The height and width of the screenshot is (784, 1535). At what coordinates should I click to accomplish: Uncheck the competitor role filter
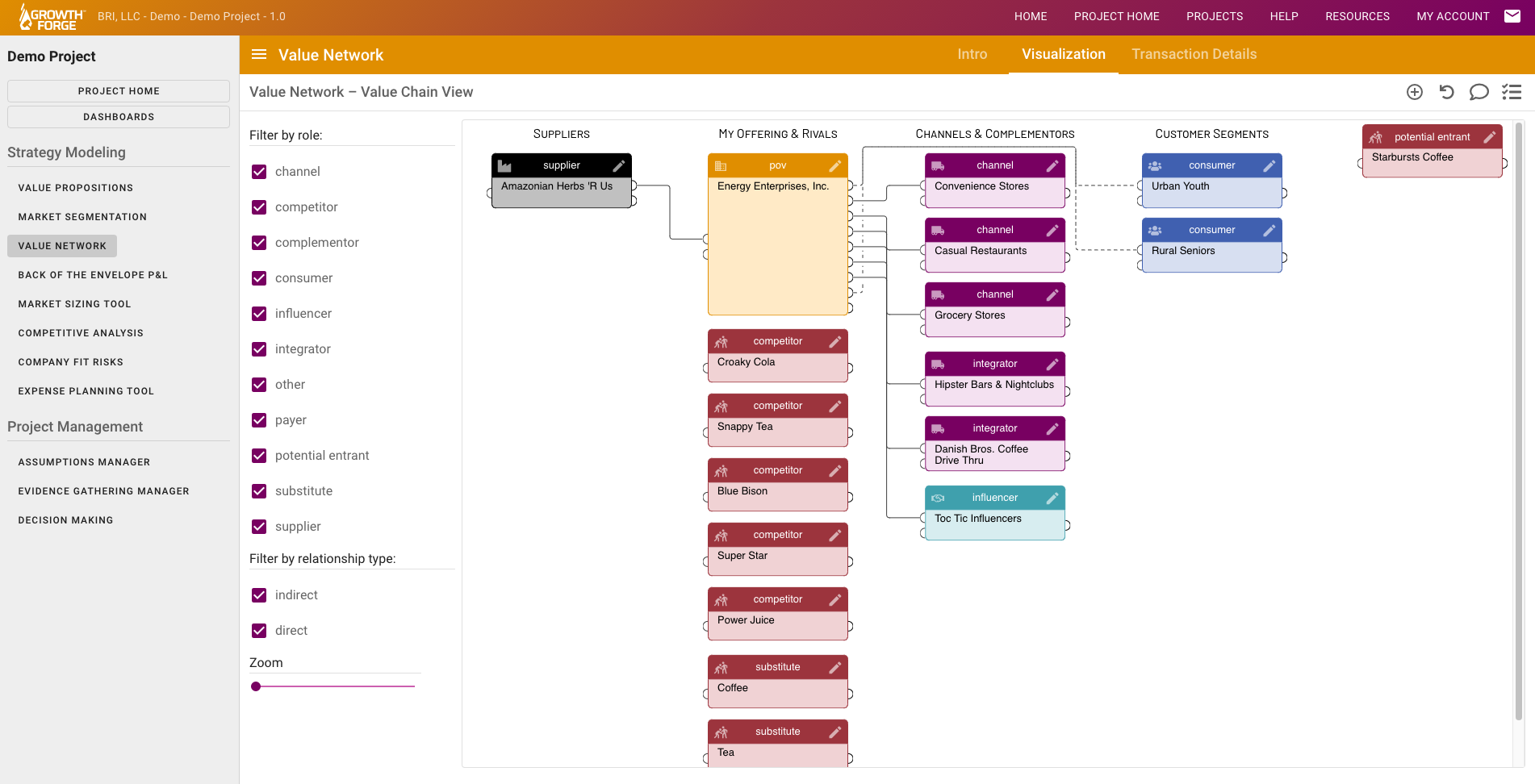pyautogui.click(x=259, y=206)
